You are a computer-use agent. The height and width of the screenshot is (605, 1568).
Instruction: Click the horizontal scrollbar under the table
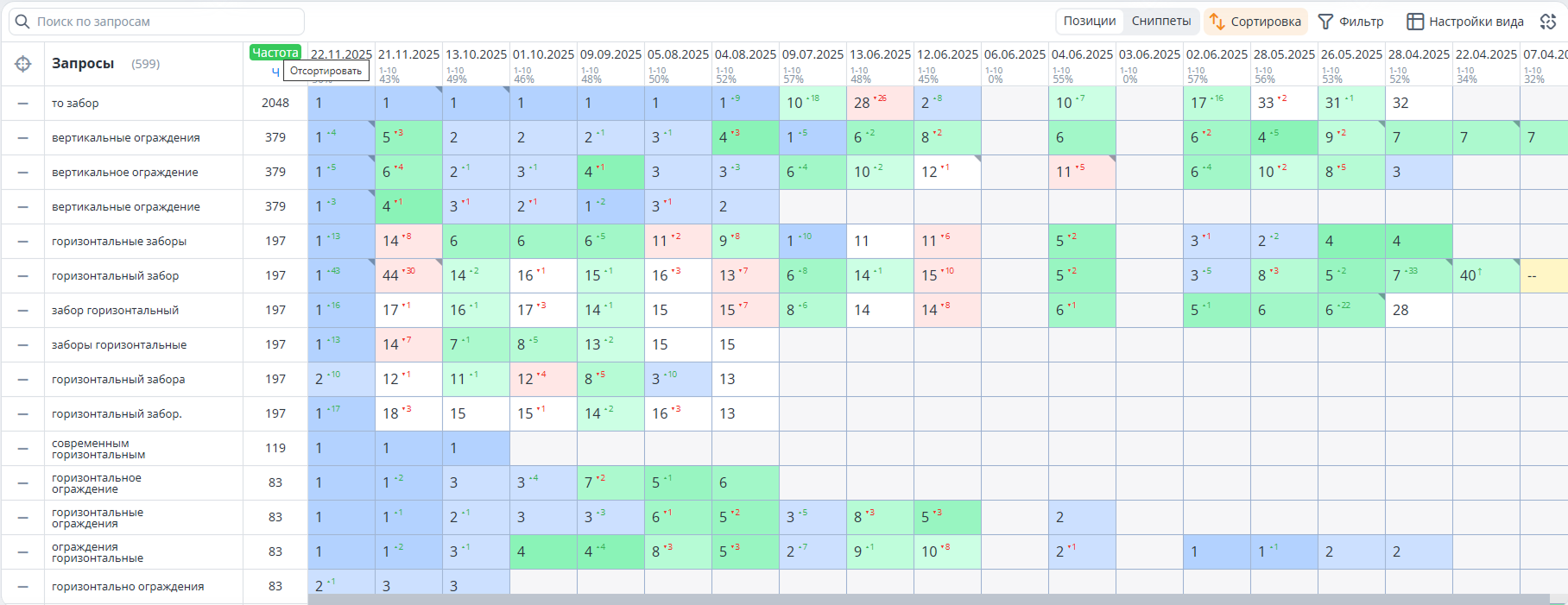coord(928,599)
